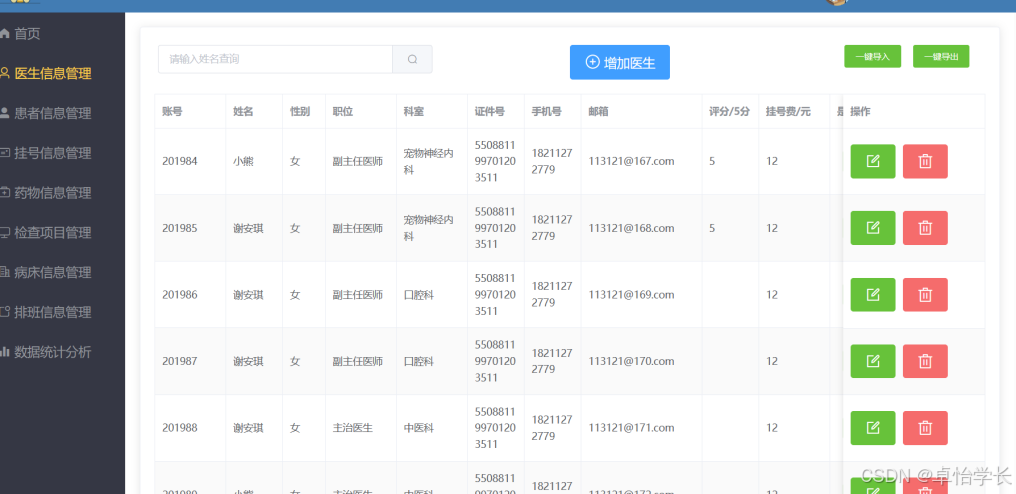Select email 113121@171.com
The image size is (1016, 494).
[631, 428]
